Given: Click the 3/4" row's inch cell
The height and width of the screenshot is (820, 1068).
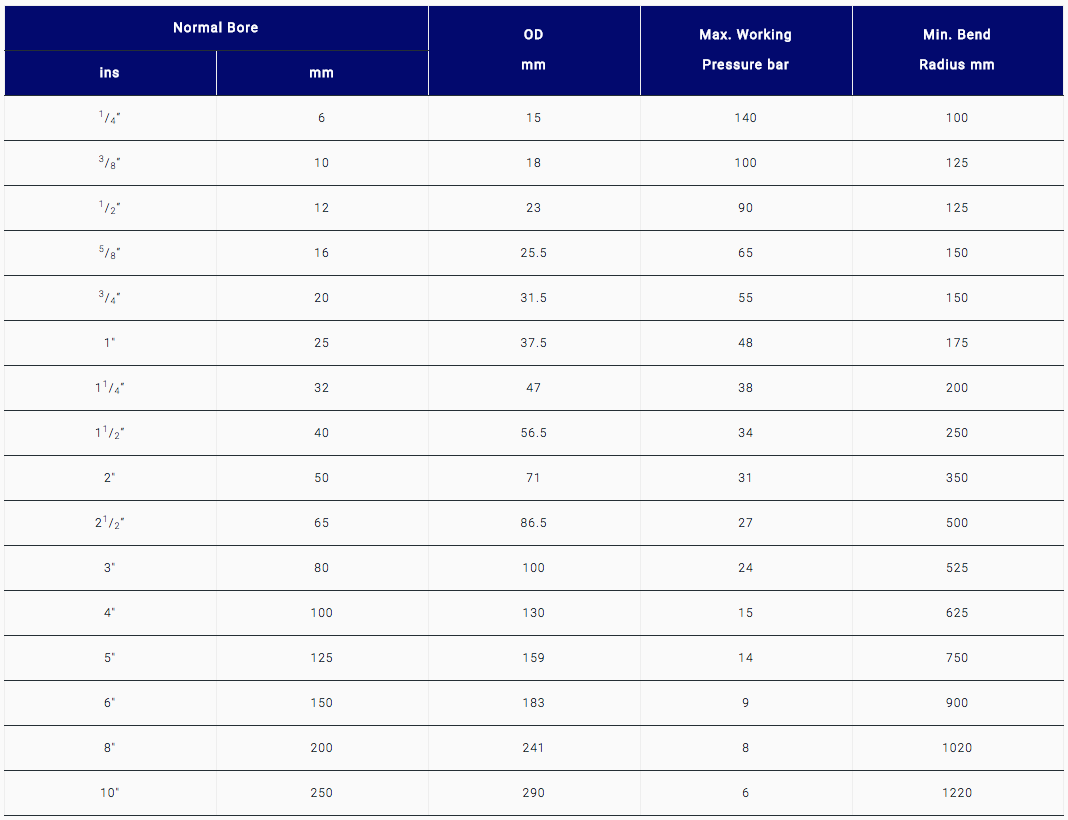Looking at the screenshot, I should click(110, 298).
